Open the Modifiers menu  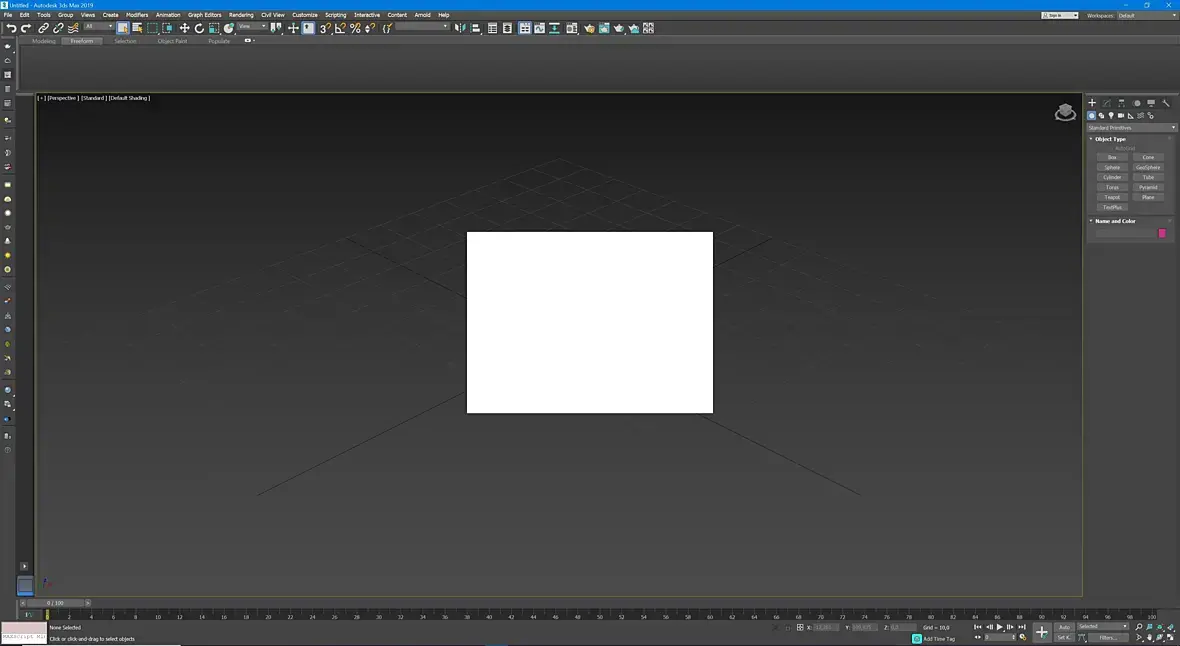(137, 15)
